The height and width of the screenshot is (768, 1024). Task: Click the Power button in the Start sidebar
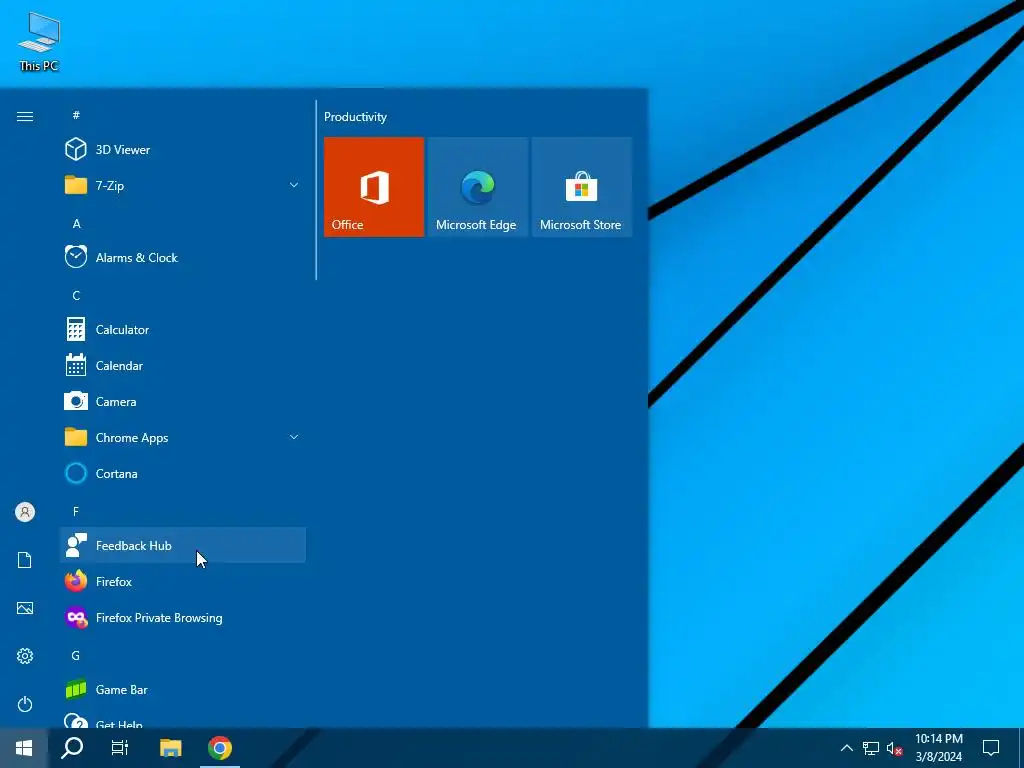click(x=25, y=704)
